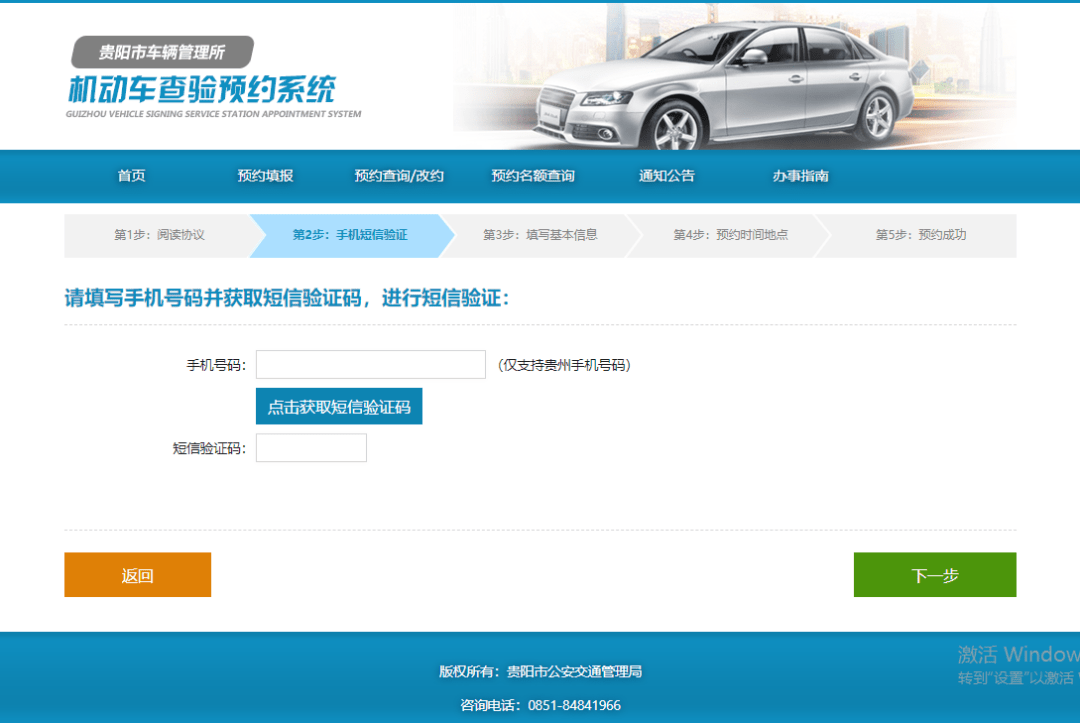Open the 预约填报 navigation item
The width and height of the screenshot is (1080, 723).
click(x=265, y=176)
